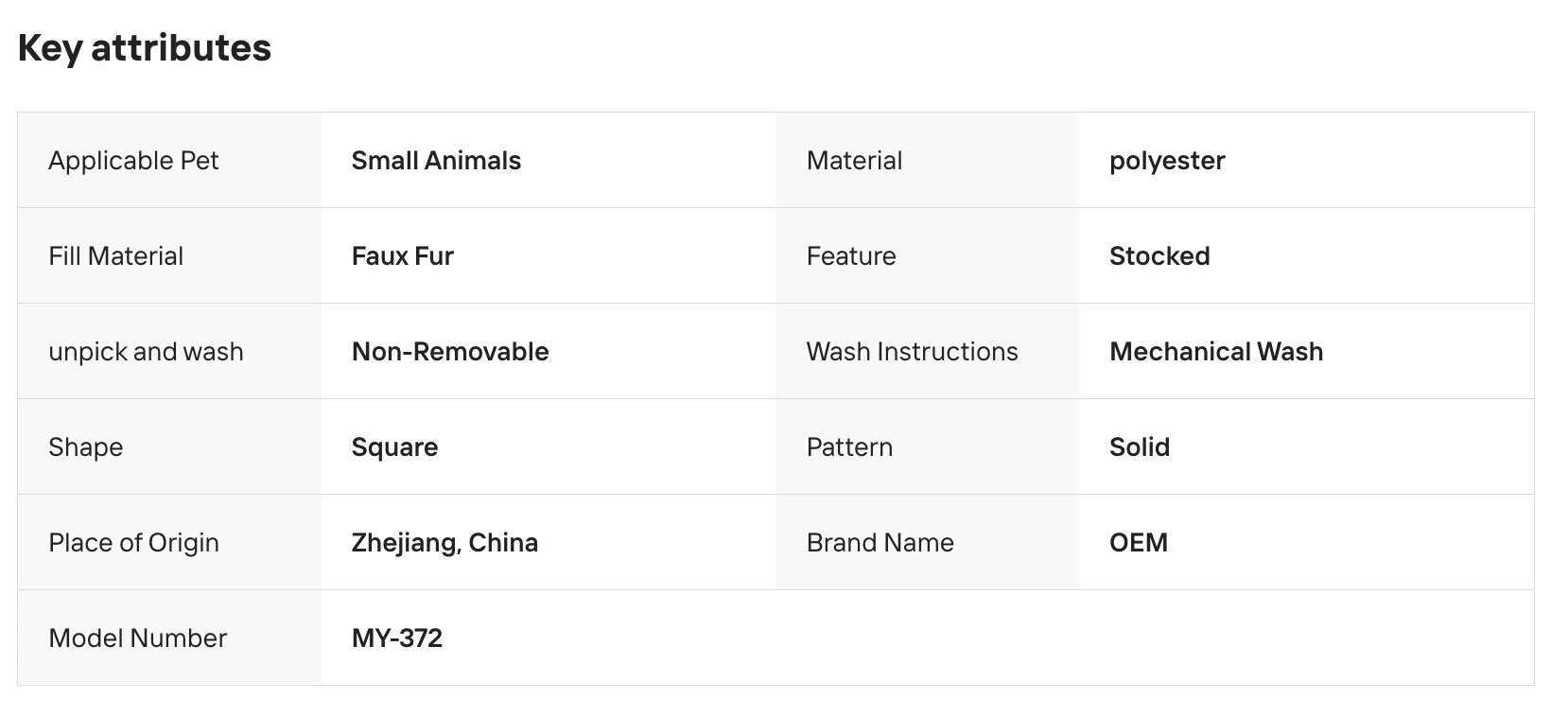Select the OEM brand name value
Viewport: 1568px width, 717px height.
point(1139,543)
